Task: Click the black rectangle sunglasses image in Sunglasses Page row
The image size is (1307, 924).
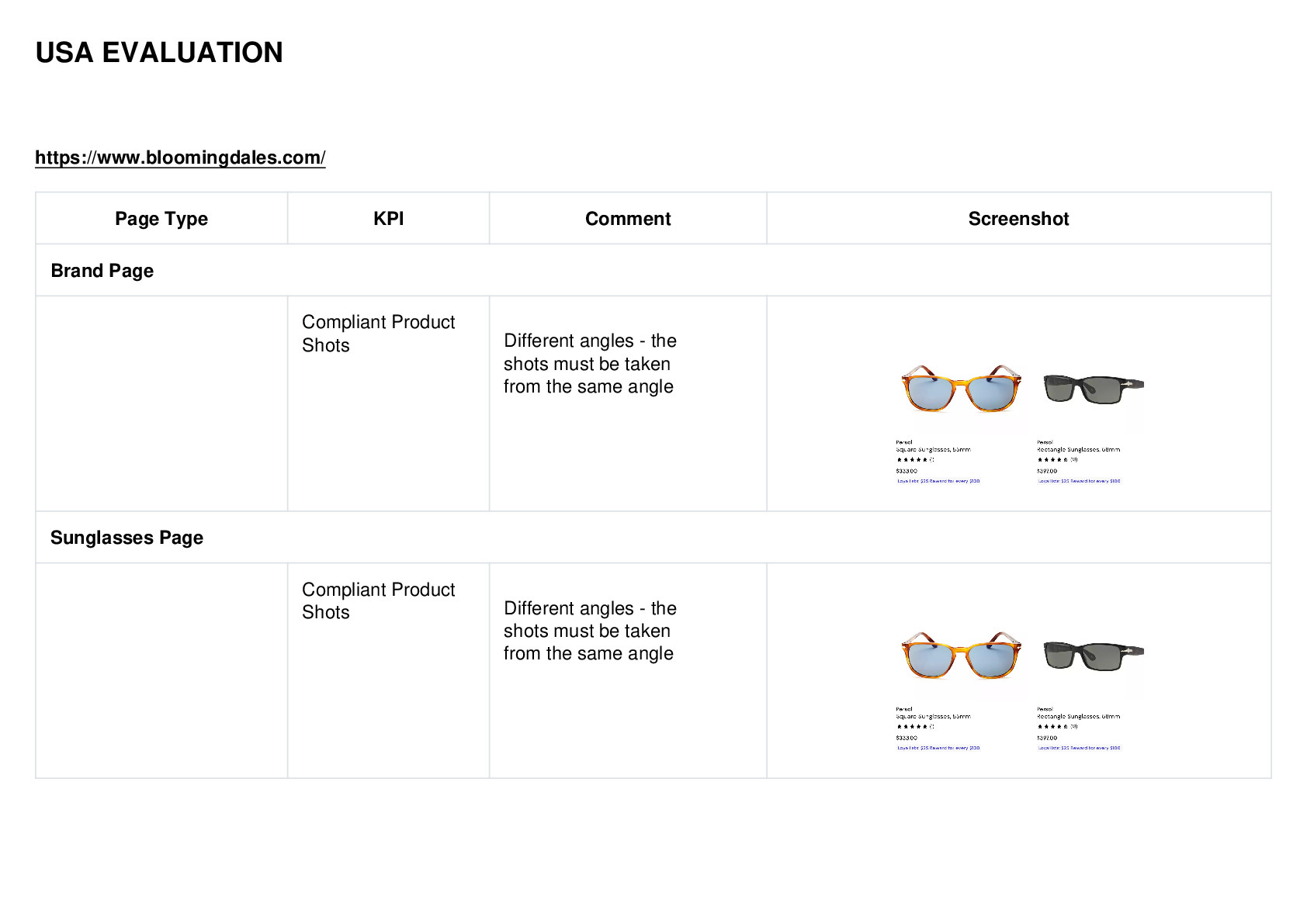Action: point(1093,656)
